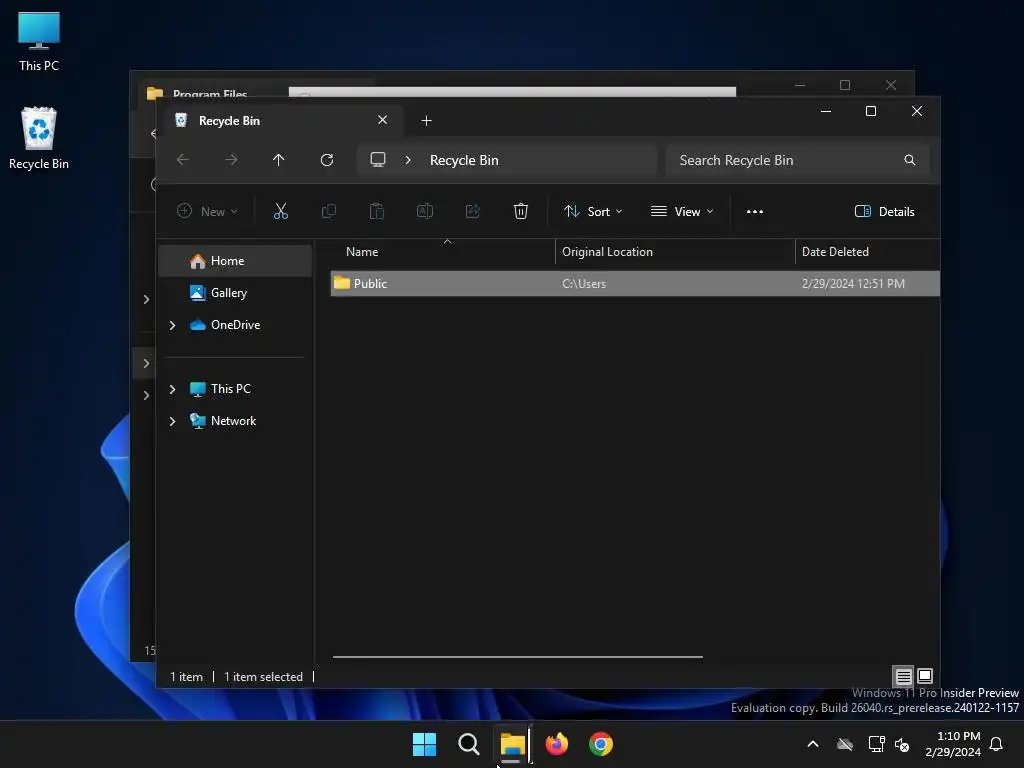Expand Network in the navigation pane
This screenshot has width=1024, height=768.
pyautogui.click(x=172, y=421)
